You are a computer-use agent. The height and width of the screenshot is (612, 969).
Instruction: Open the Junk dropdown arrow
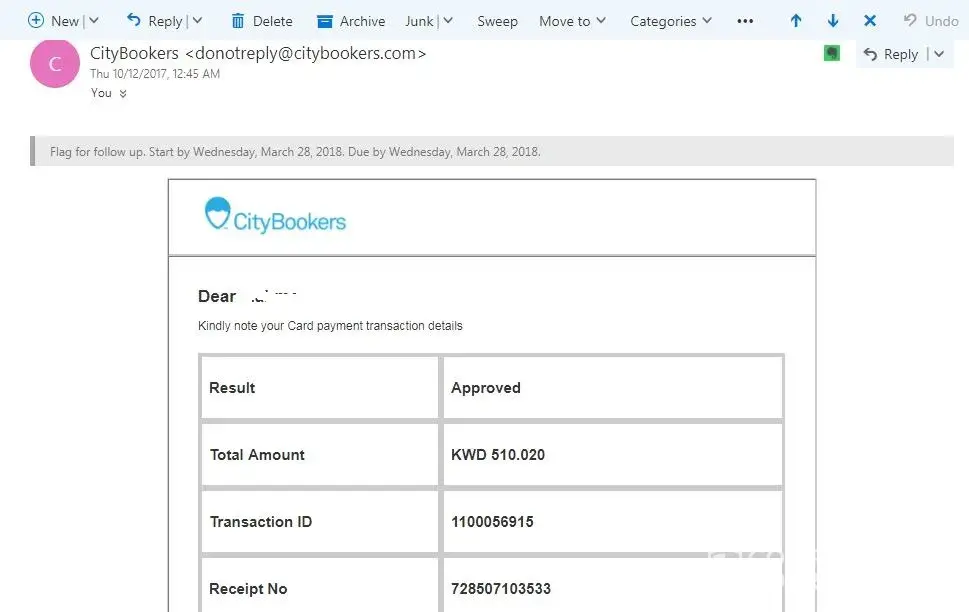coord(447,21)
